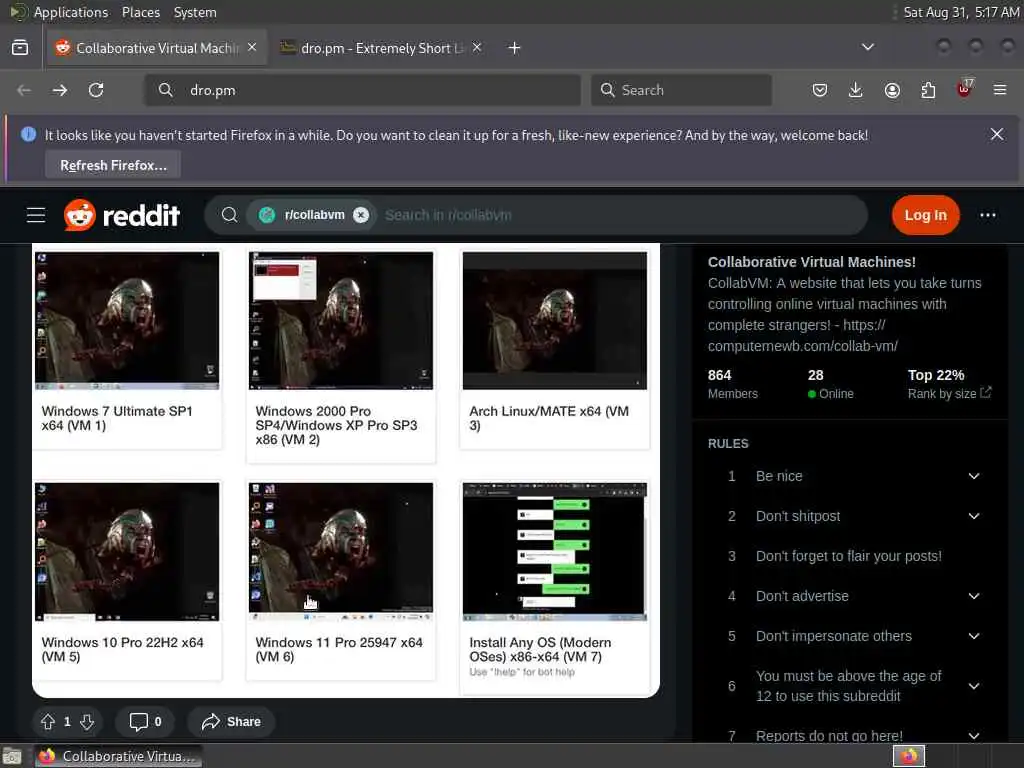Open the Places menu
The height and width of the screenshot is (768, 1024).
(x=140, y=12)
